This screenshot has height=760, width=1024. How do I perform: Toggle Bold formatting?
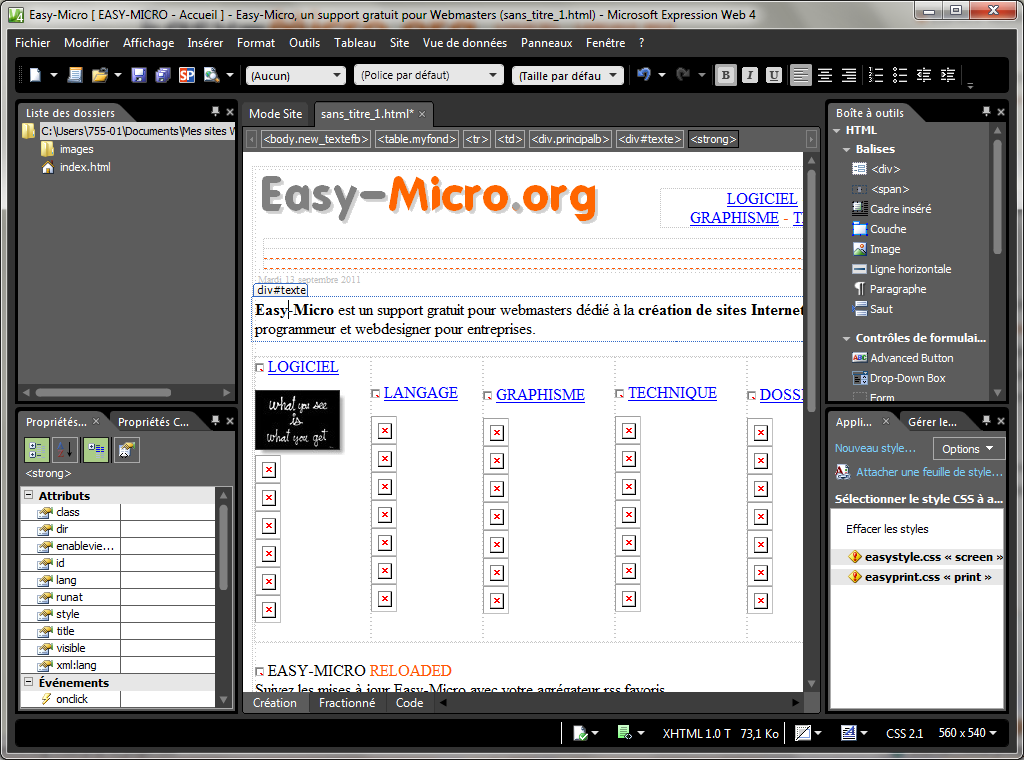click(725, 75)
